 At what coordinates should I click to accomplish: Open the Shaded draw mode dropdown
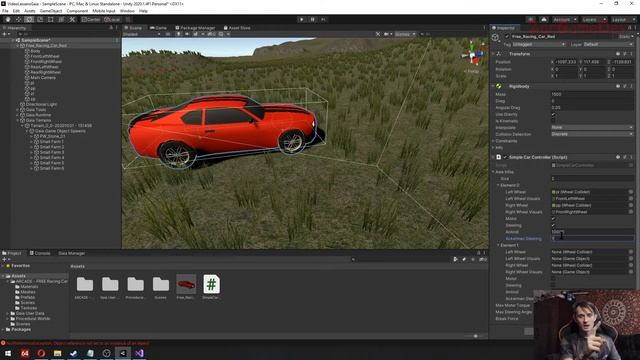click(142, 34)
